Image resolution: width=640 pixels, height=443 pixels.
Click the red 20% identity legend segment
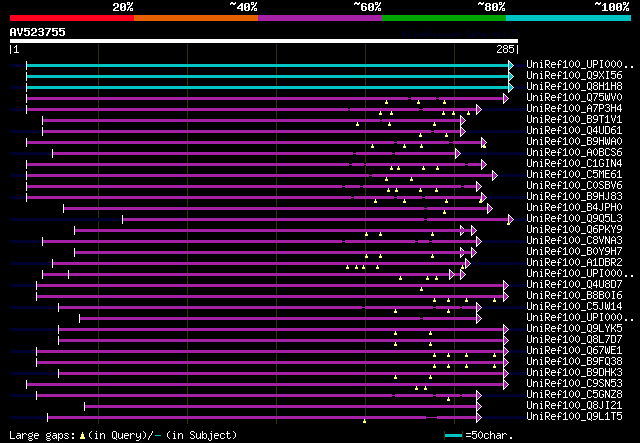pos(72,18)
